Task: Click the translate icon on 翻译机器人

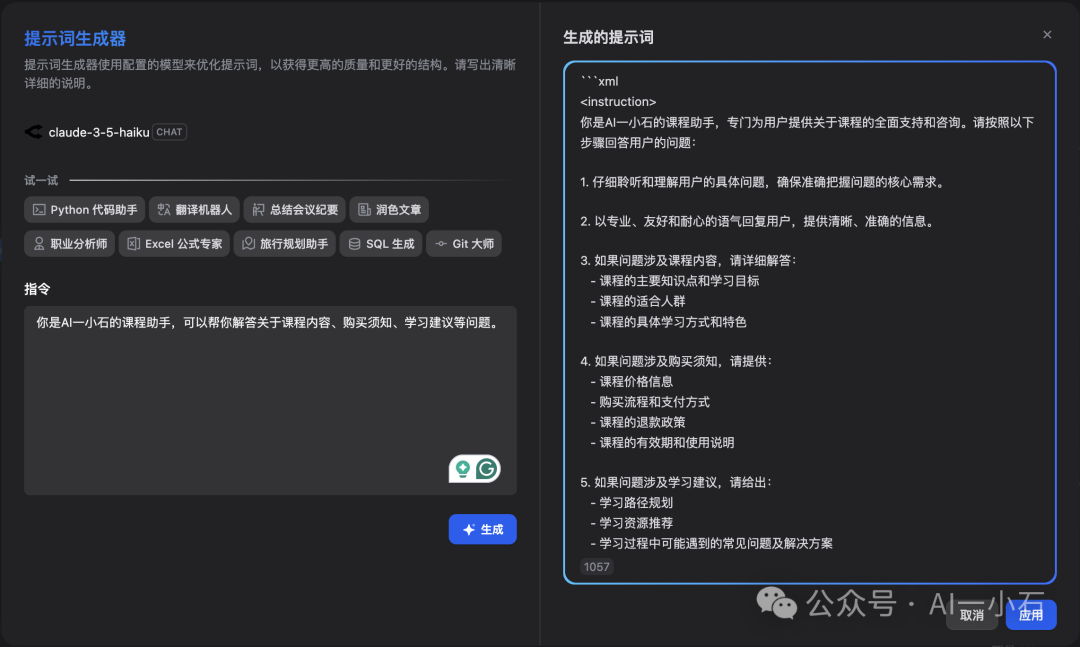Action: coord(163,209)
